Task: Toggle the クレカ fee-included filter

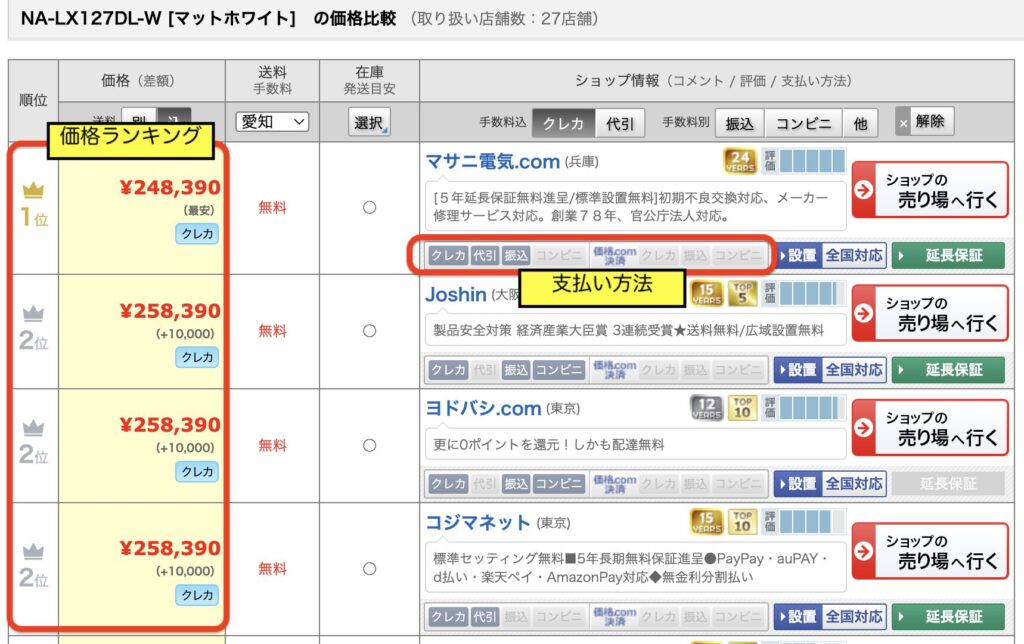Action: [564, 123]
